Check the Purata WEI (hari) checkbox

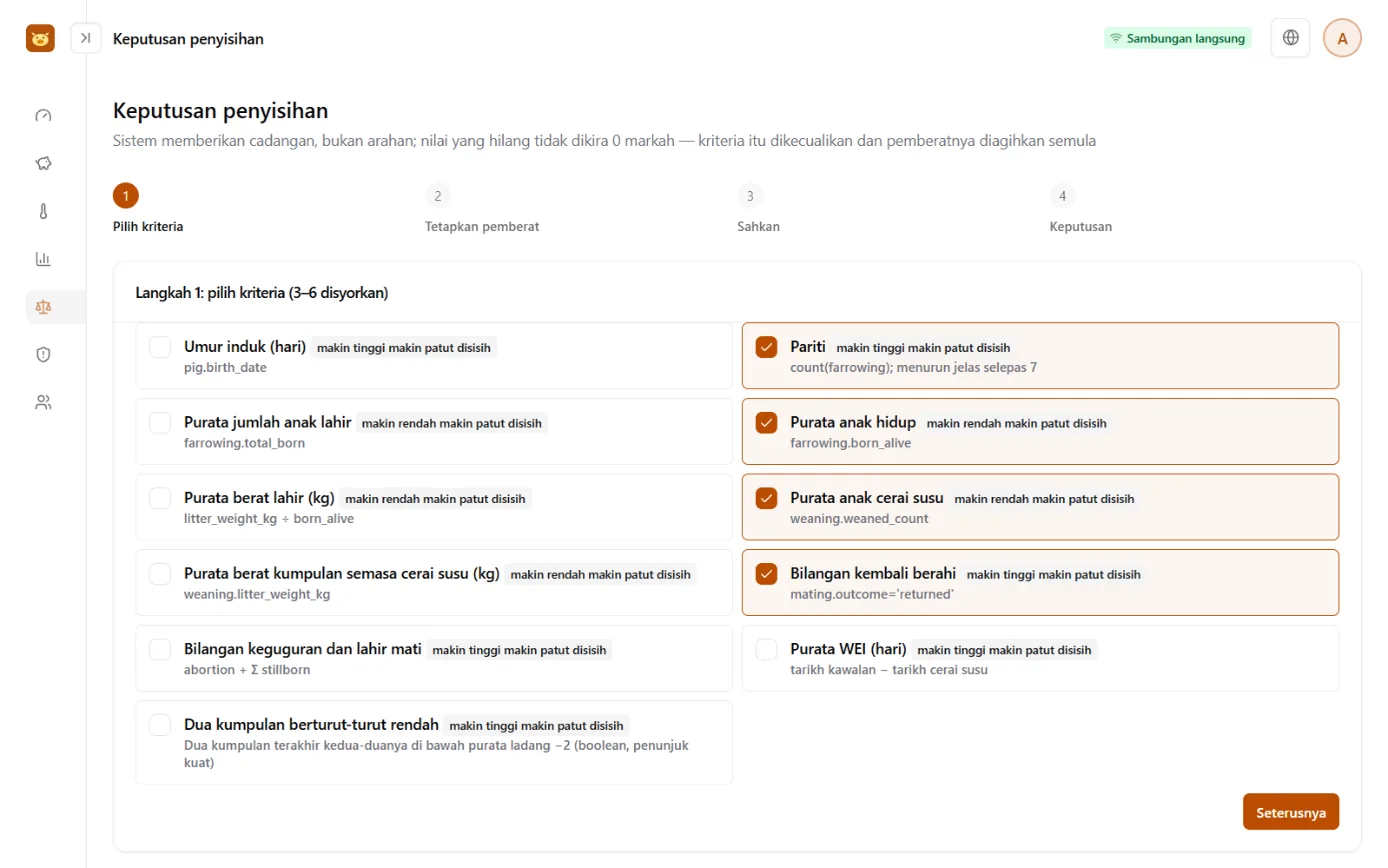coord(766,650)
